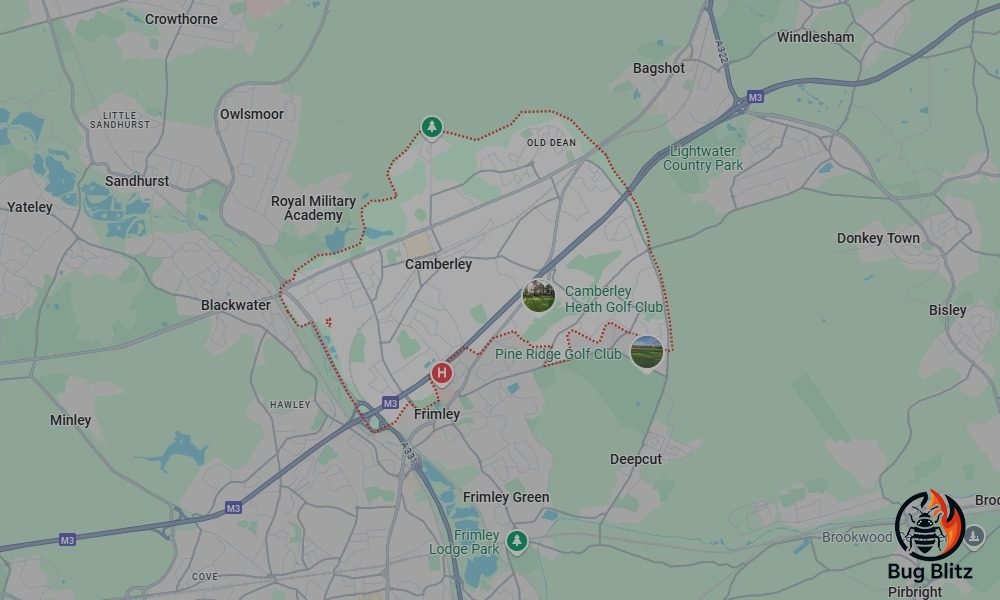The height and width of the screenshot is (600, 1000).
Task: Click the Lightwater Country Park label
Action: click(x=703, y=158)
